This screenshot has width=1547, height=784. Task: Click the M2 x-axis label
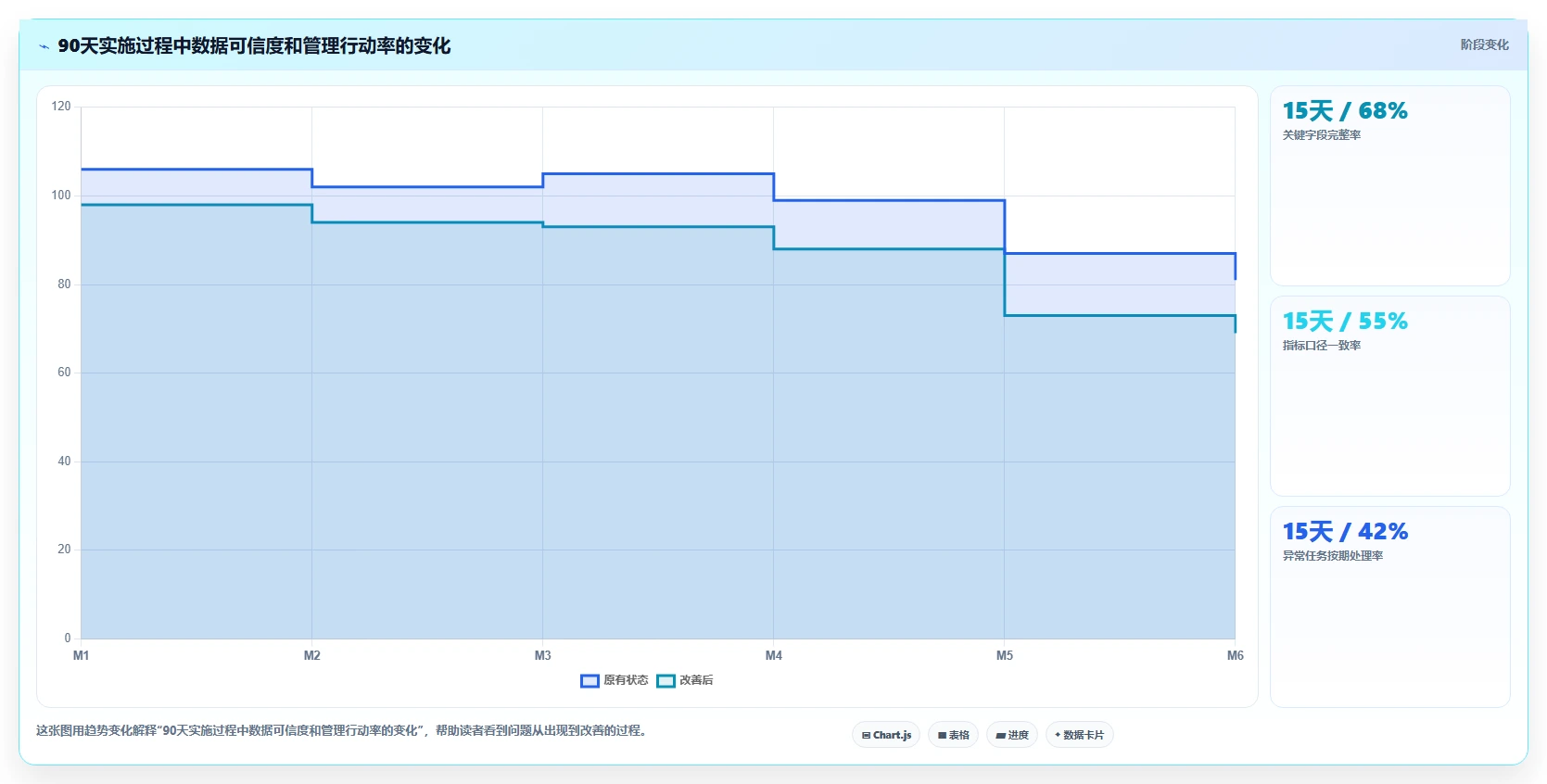pos(312,655)
